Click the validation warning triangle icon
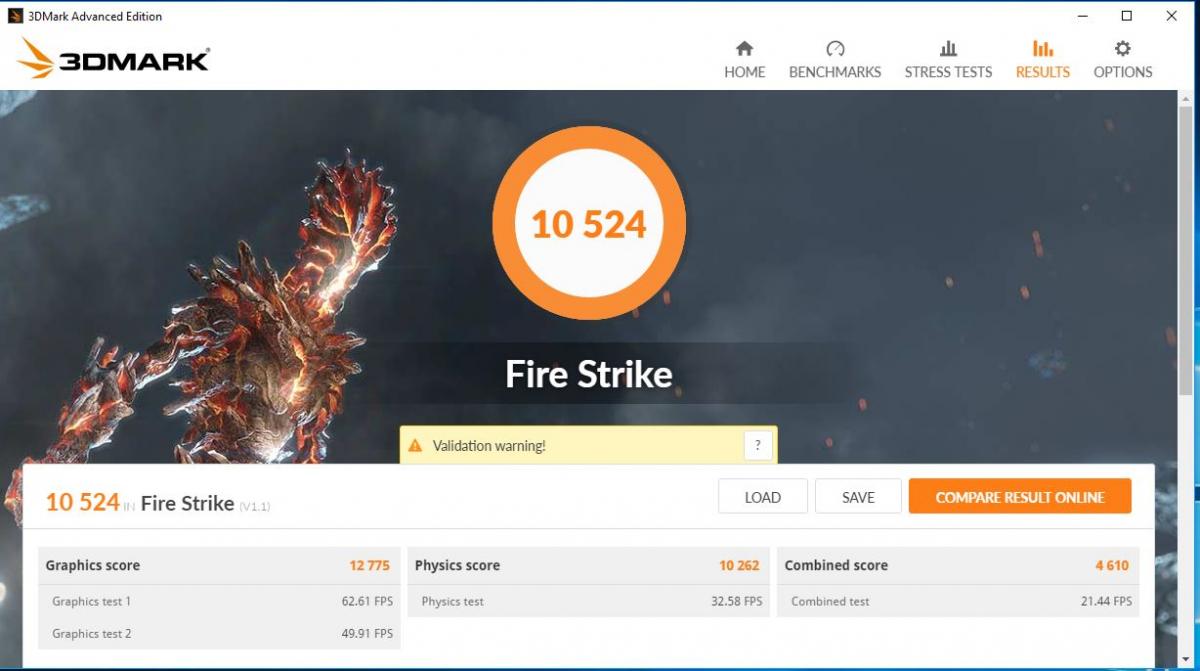 (415, 446)
